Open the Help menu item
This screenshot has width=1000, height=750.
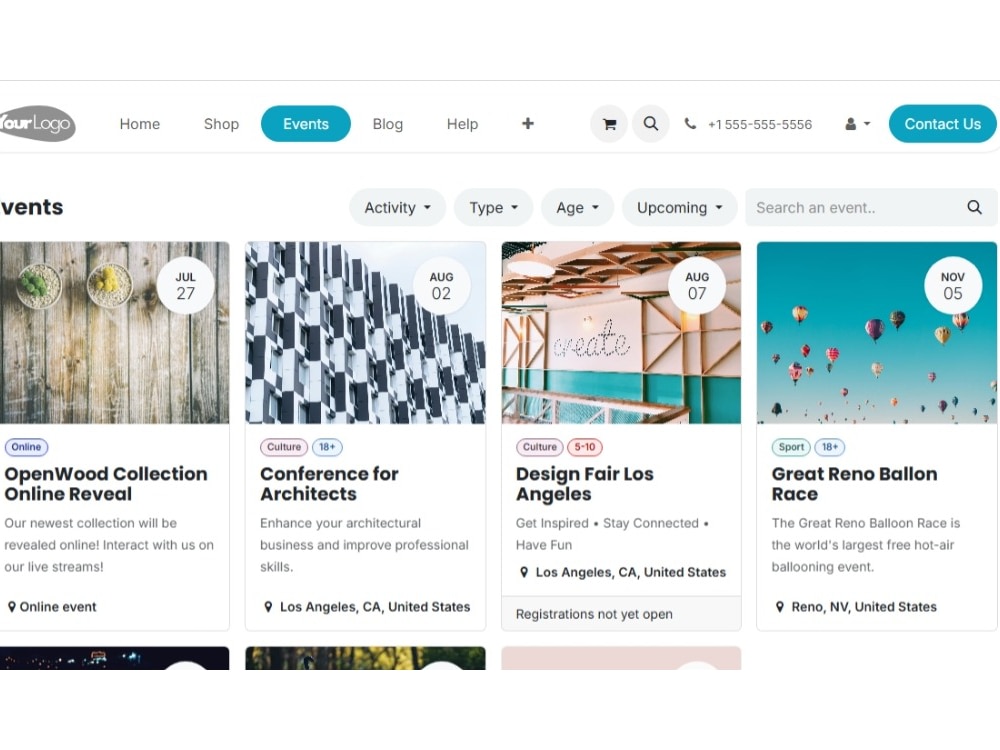[x=462, y=124]
